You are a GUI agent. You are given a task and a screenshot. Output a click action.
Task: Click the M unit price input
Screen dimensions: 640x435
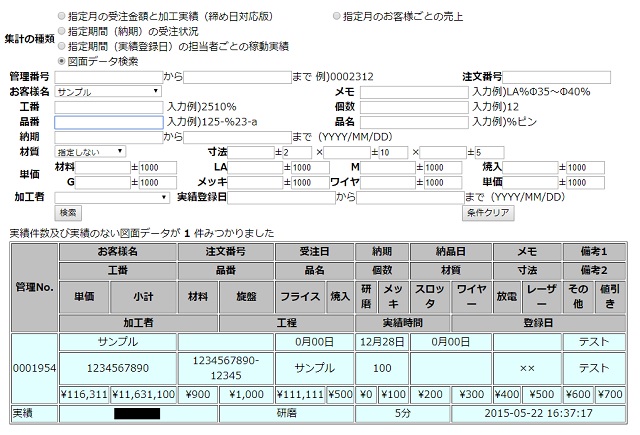click(x=388, y=167)
